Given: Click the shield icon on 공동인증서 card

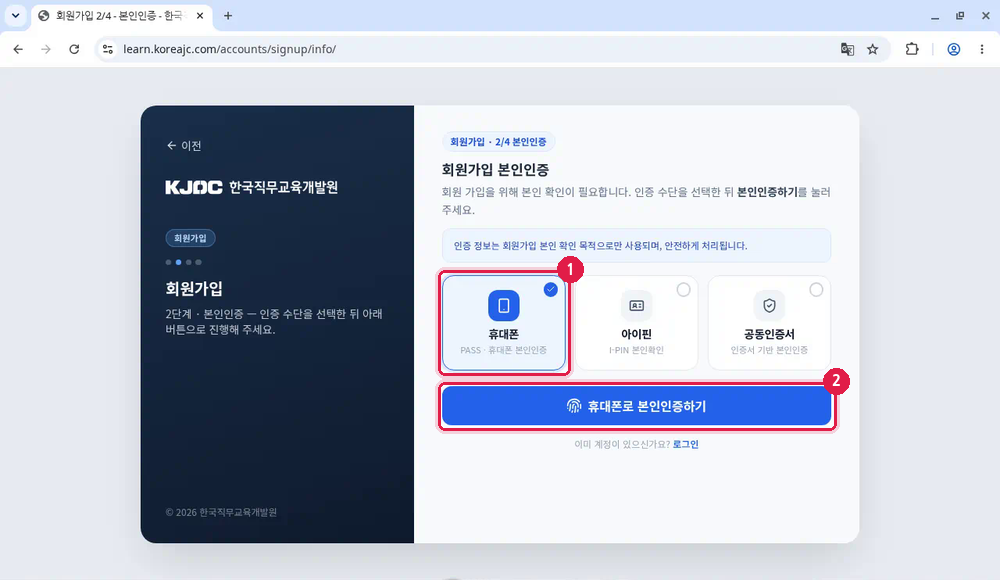Looking at the screenshot, I should (769, 306).
